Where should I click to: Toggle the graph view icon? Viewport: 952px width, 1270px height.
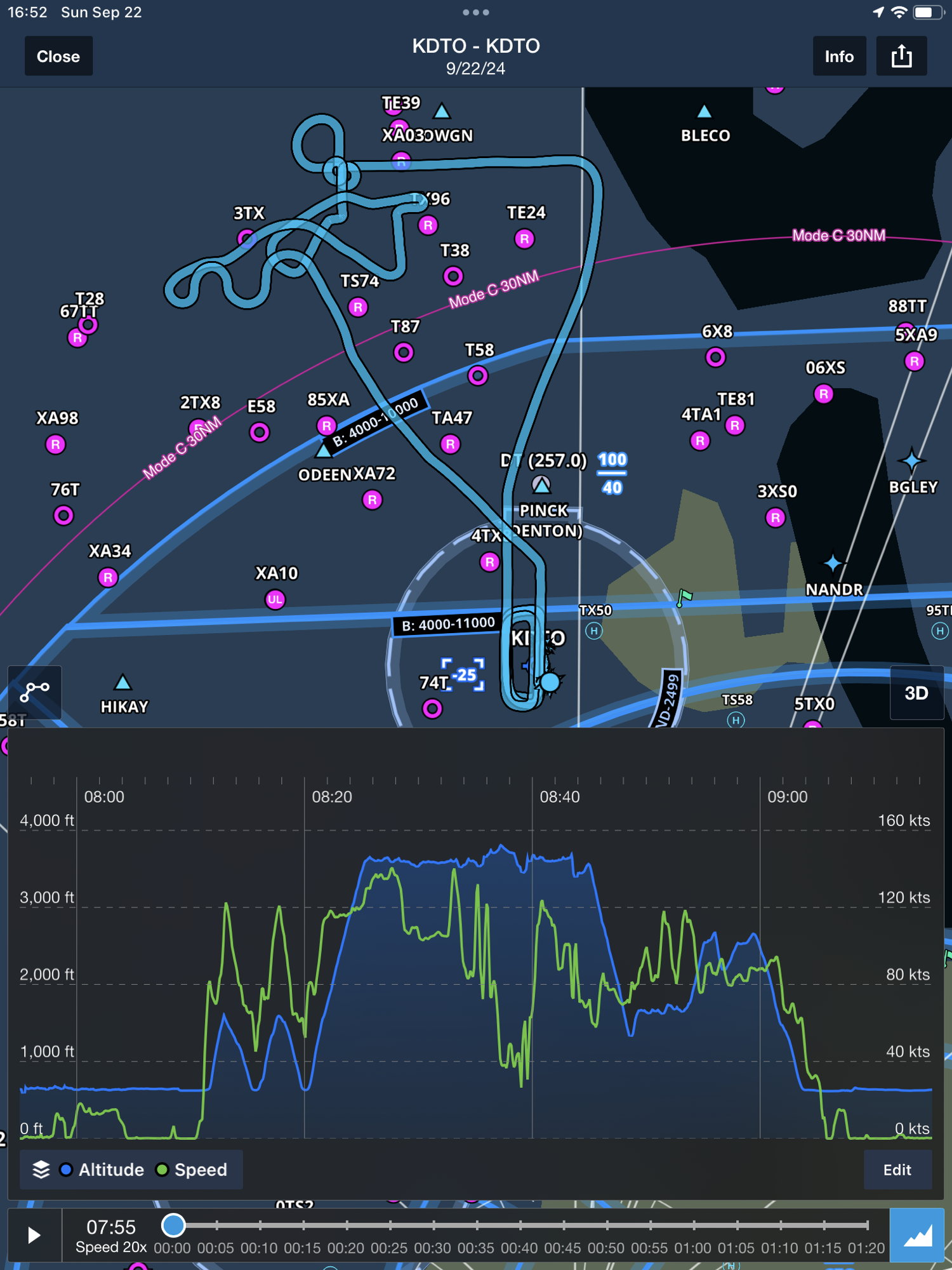(916, 1235)
